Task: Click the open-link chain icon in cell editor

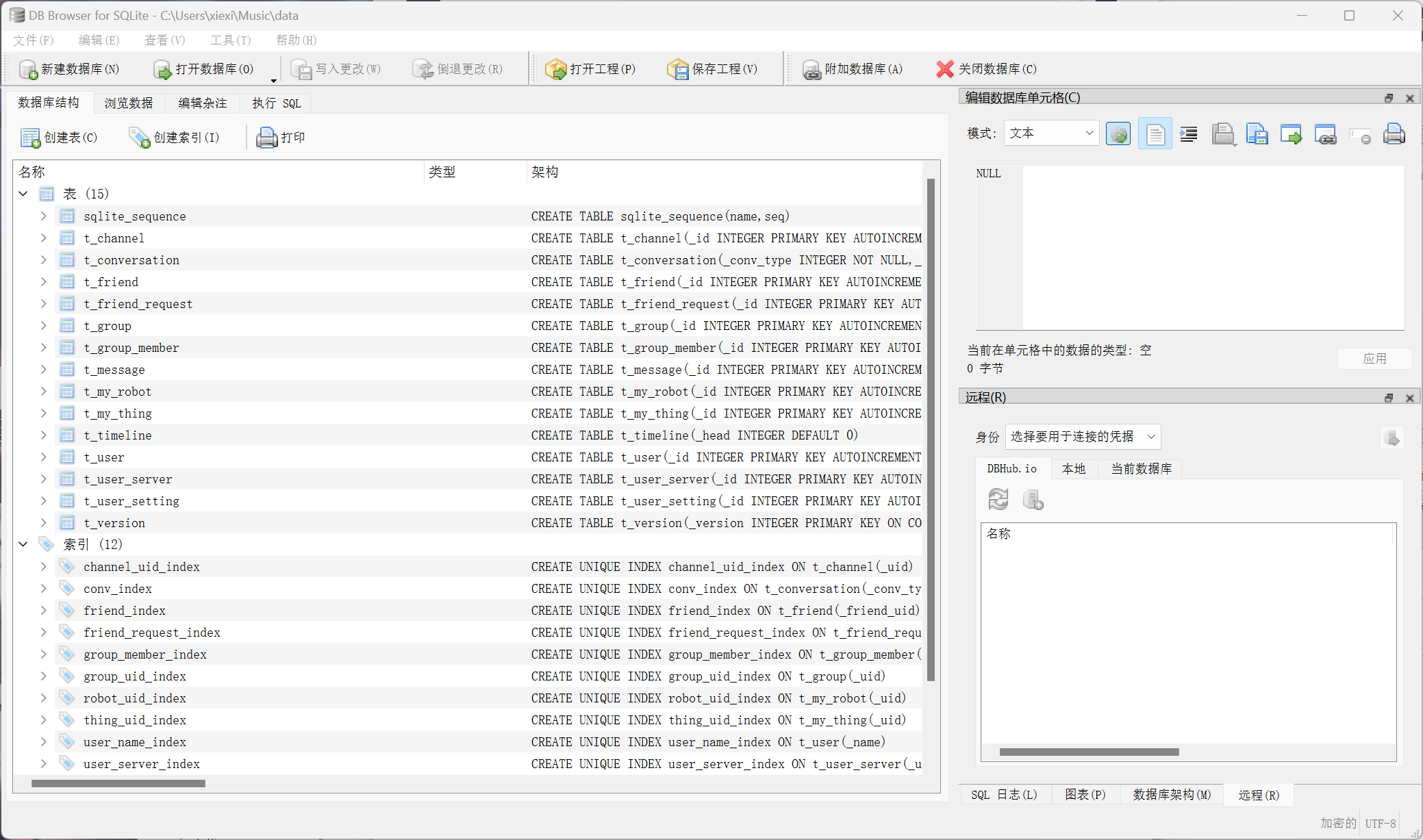Action: (x=1325, y=134)
